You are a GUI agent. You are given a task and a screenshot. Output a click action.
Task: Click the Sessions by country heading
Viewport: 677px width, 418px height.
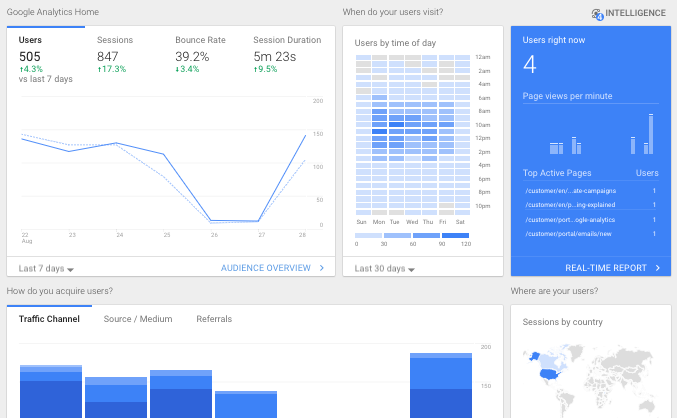563,322
